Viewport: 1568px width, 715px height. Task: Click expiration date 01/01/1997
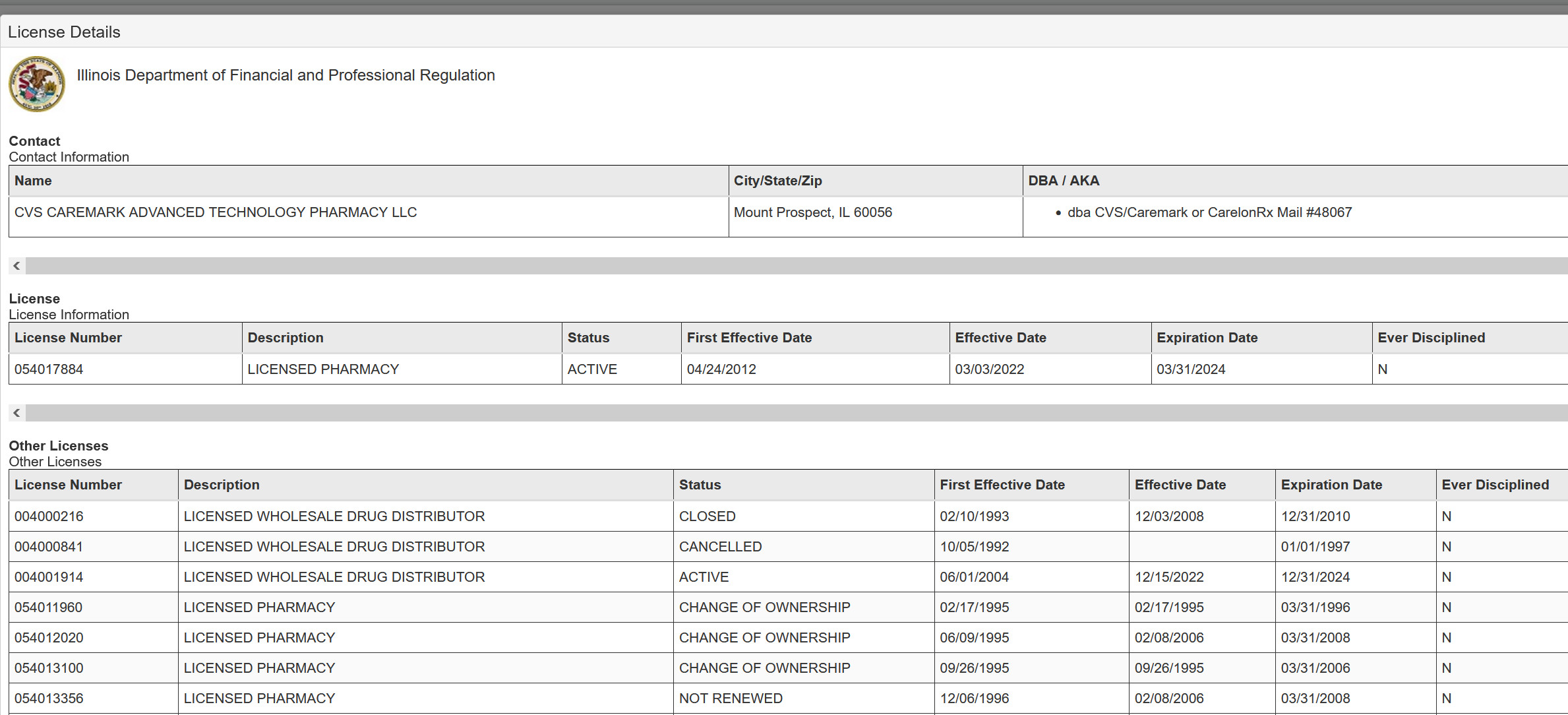1315,547
